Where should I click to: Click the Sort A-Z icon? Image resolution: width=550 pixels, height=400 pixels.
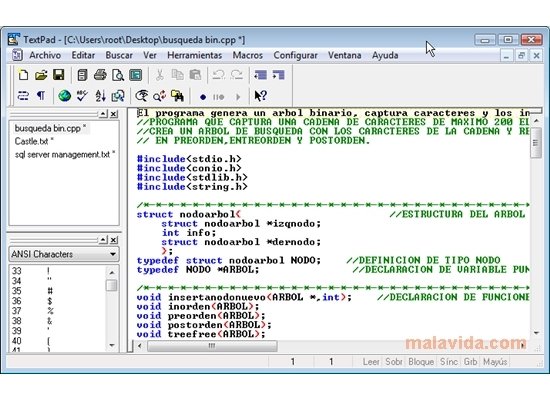[100, 96]
